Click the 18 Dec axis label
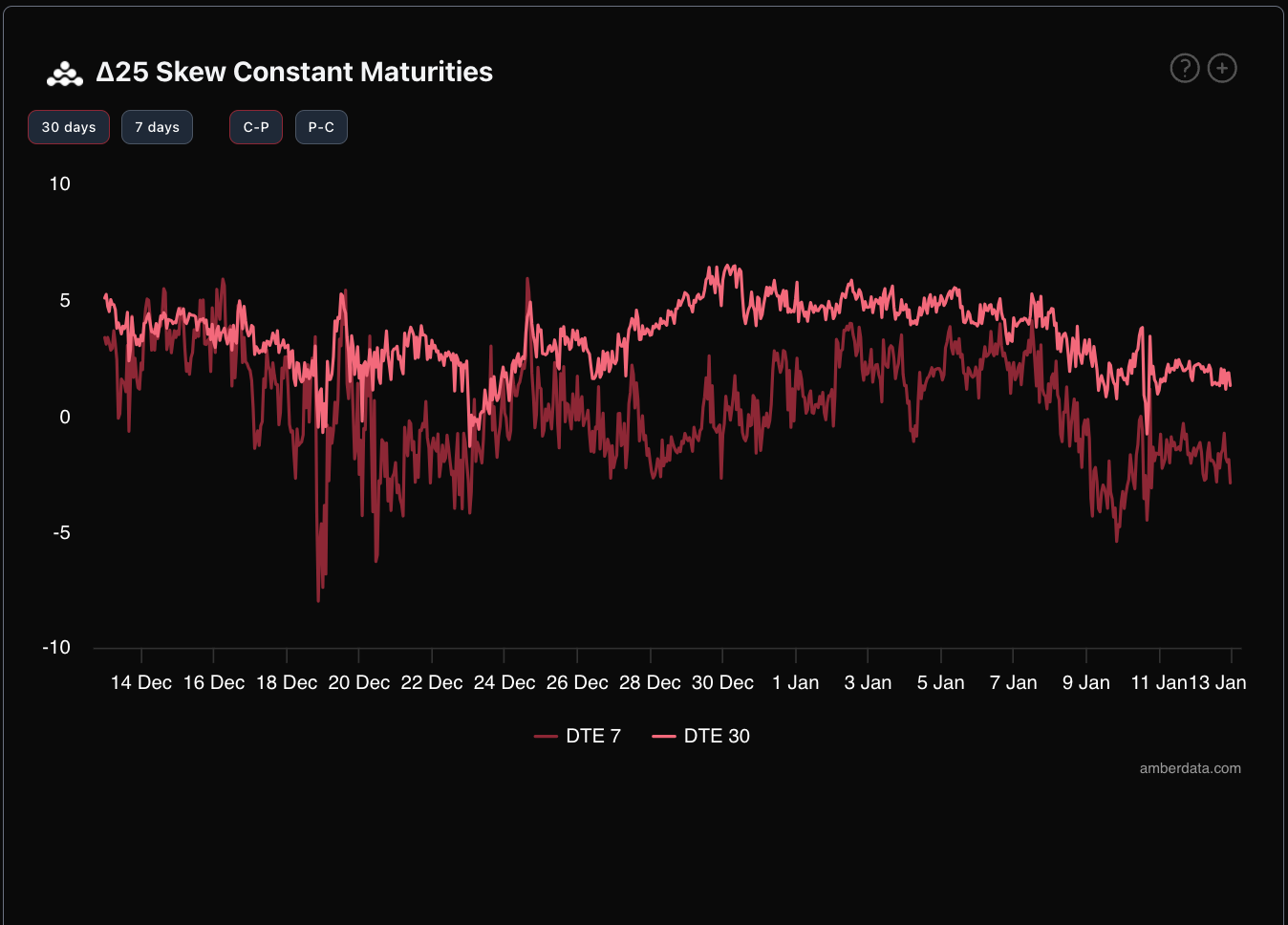1288x925 pixels. 287,682
